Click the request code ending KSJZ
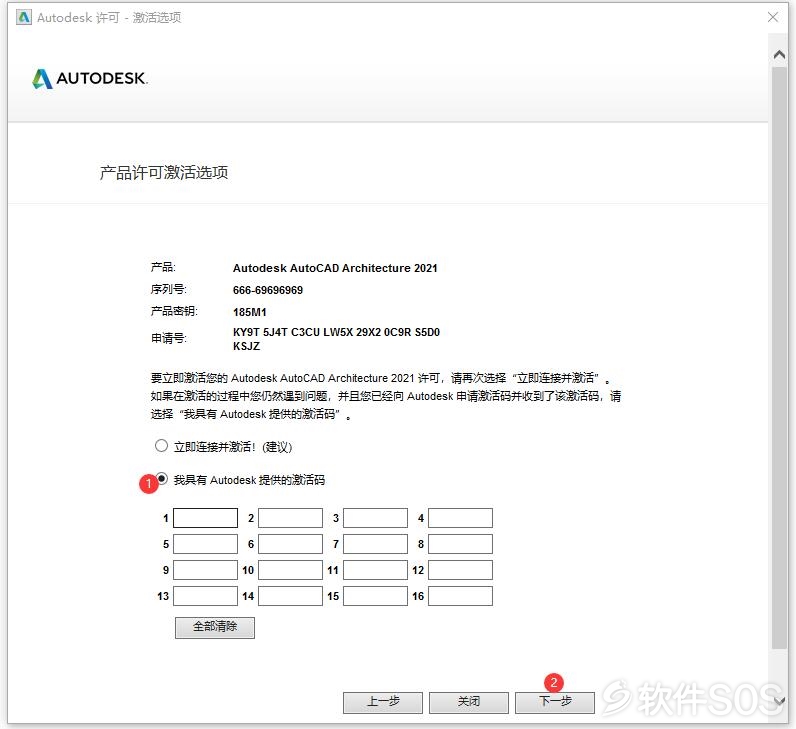The width and height of the screenshot is (796, 729). pos(246,346)
